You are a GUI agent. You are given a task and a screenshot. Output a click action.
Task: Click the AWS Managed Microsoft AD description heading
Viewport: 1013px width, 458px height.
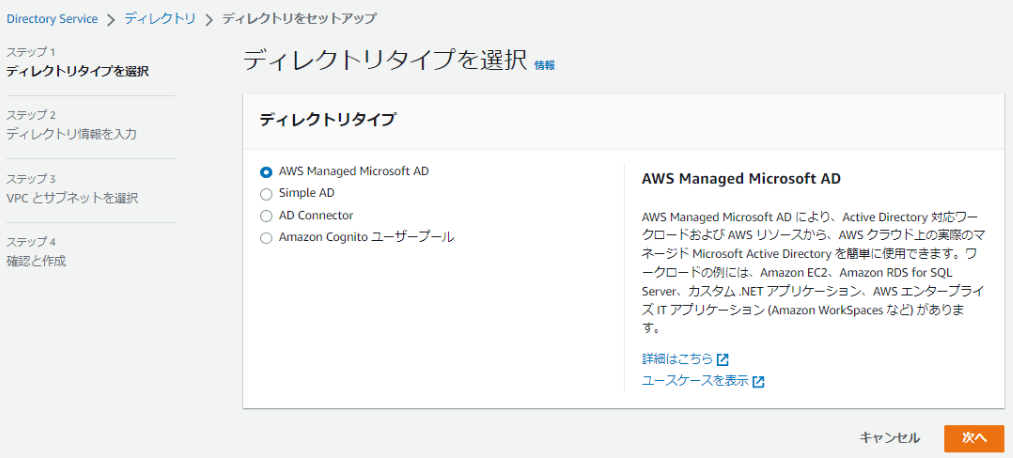(741, 179)
